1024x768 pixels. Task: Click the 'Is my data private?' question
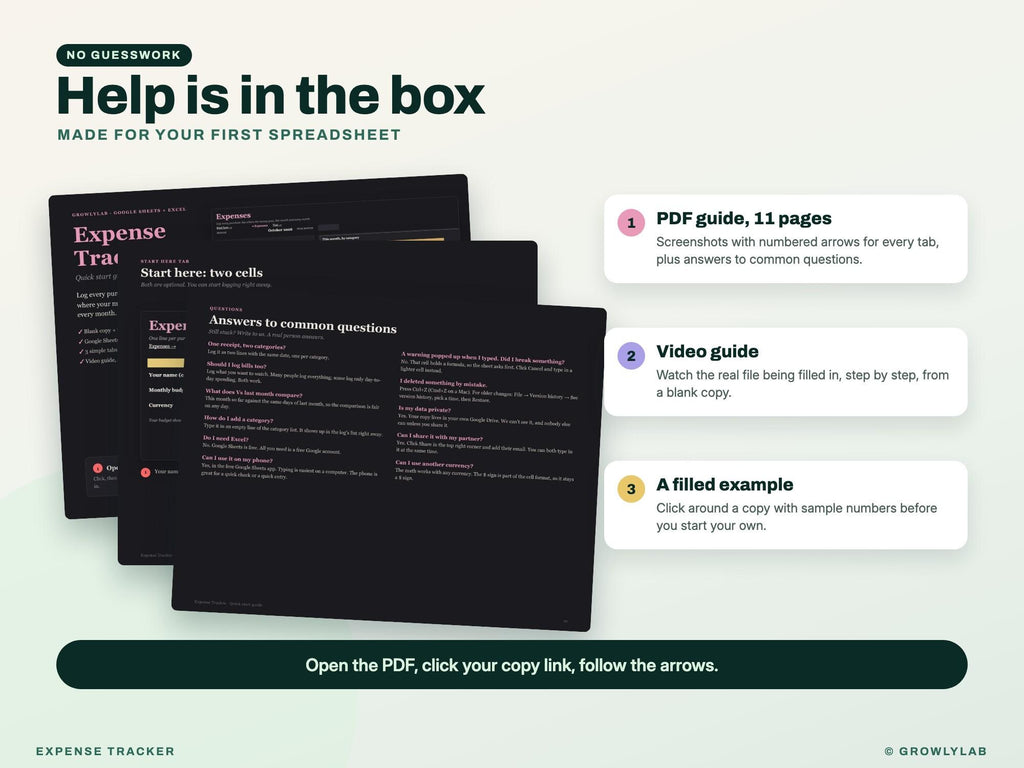tap(424, 409)
